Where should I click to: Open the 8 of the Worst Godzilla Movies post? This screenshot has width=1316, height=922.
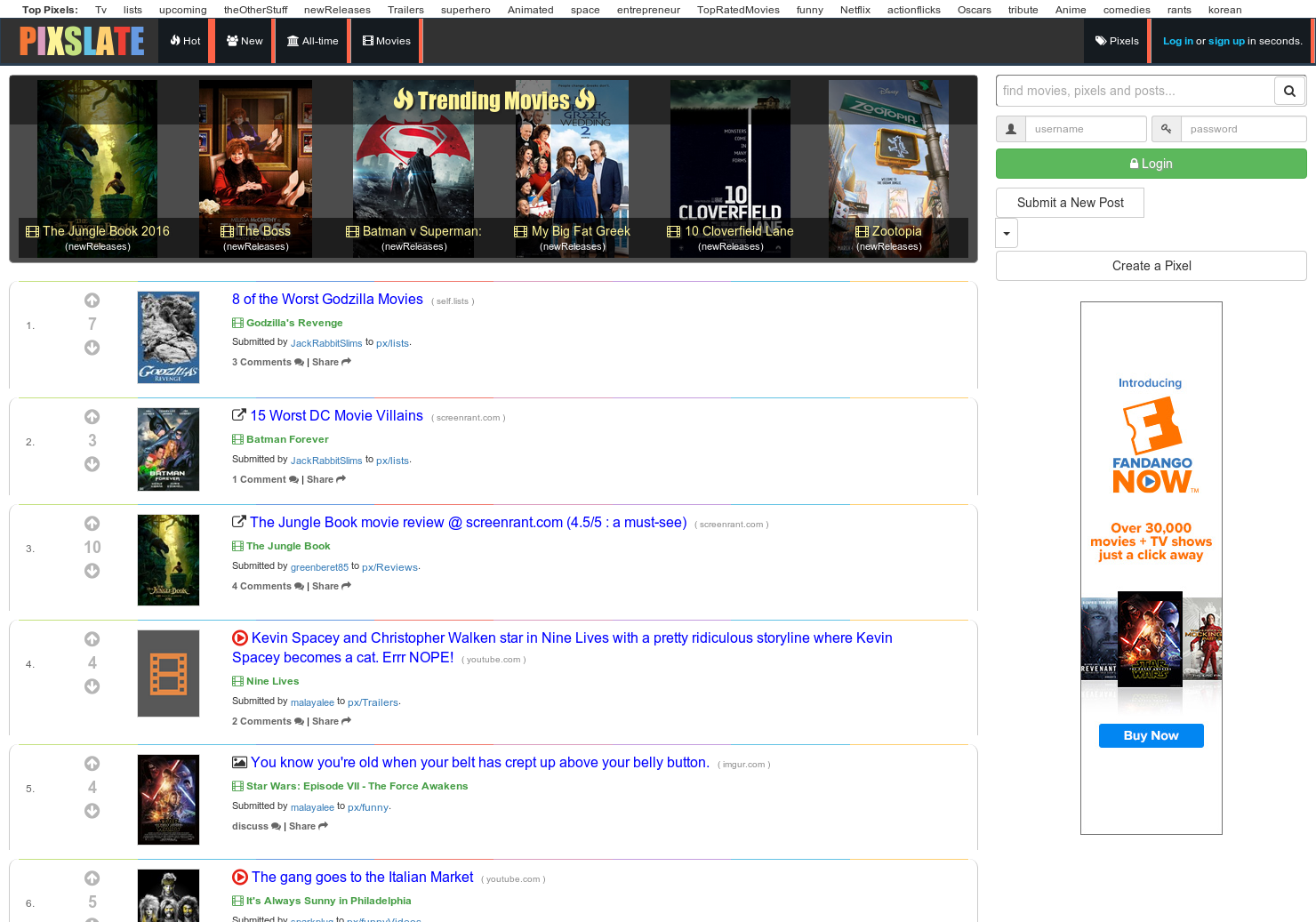(327, 300)
